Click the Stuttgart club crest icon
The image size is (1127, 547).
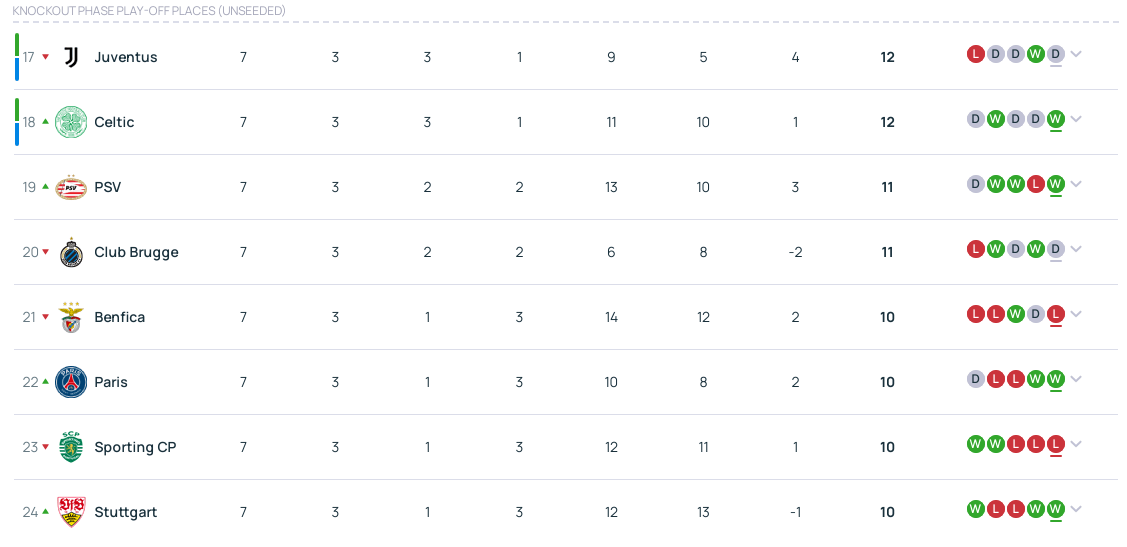tap(71, 512)
